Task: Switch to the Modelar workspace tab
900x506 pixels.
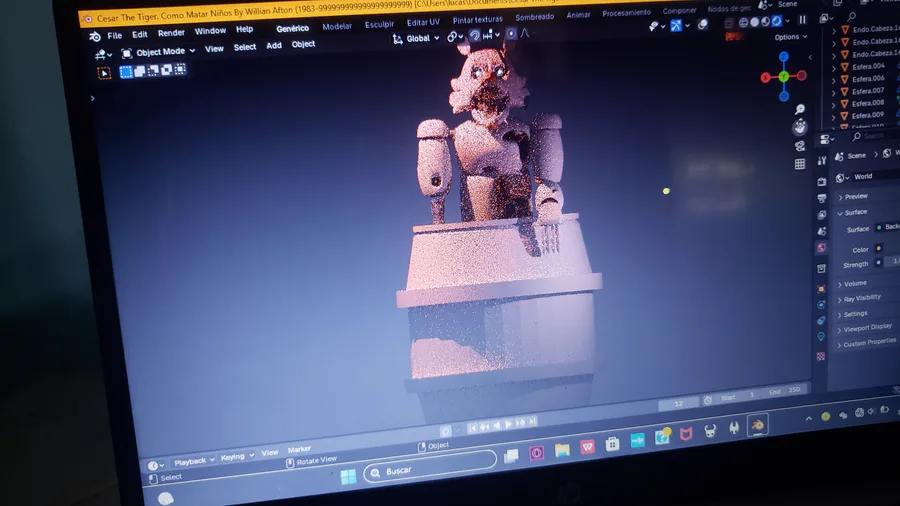Action: pos(337,26)
